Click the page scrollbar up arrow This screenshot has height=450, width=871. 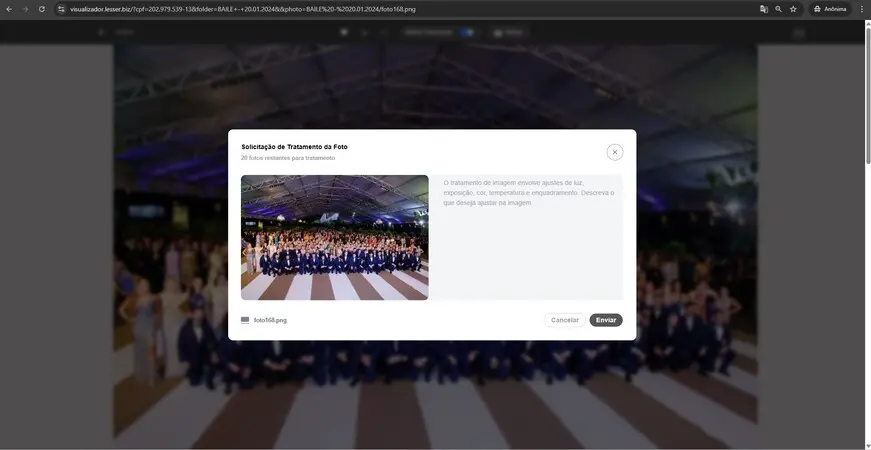pyautogui.click(x=866, y=24)
